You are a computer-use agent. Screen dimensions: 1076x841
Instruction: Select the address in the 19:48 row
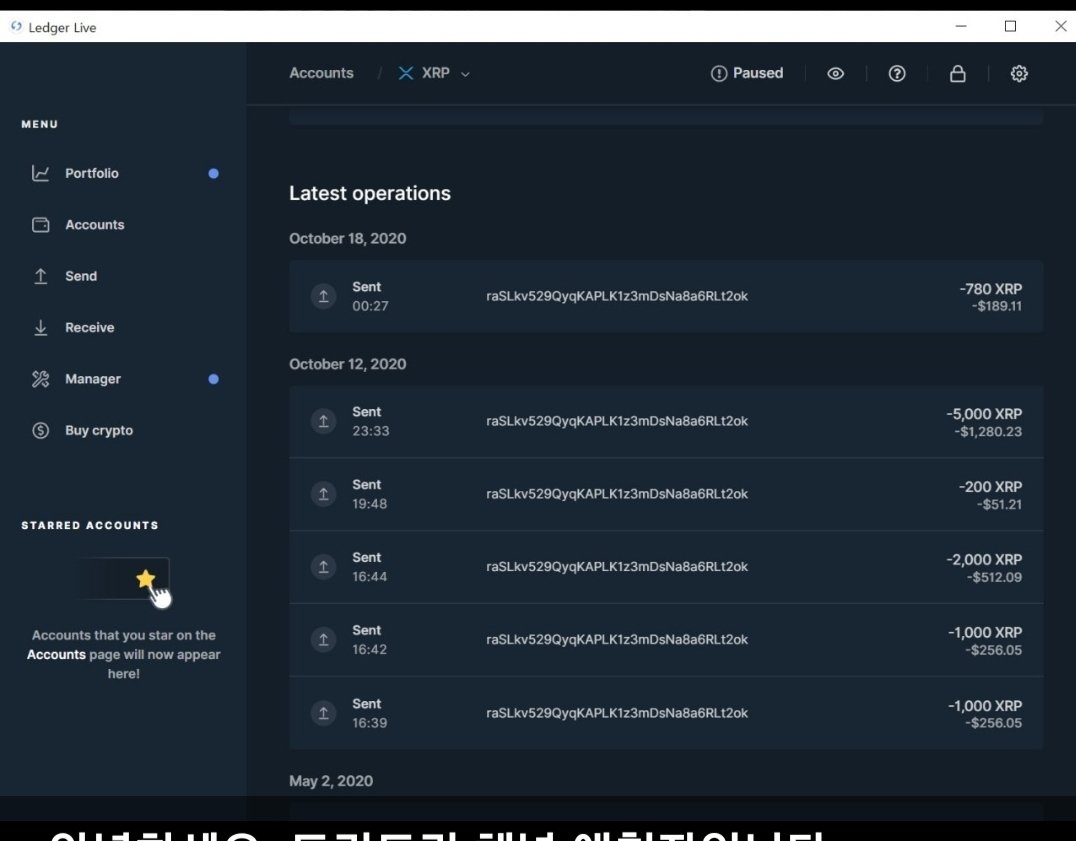click(617, 494)
